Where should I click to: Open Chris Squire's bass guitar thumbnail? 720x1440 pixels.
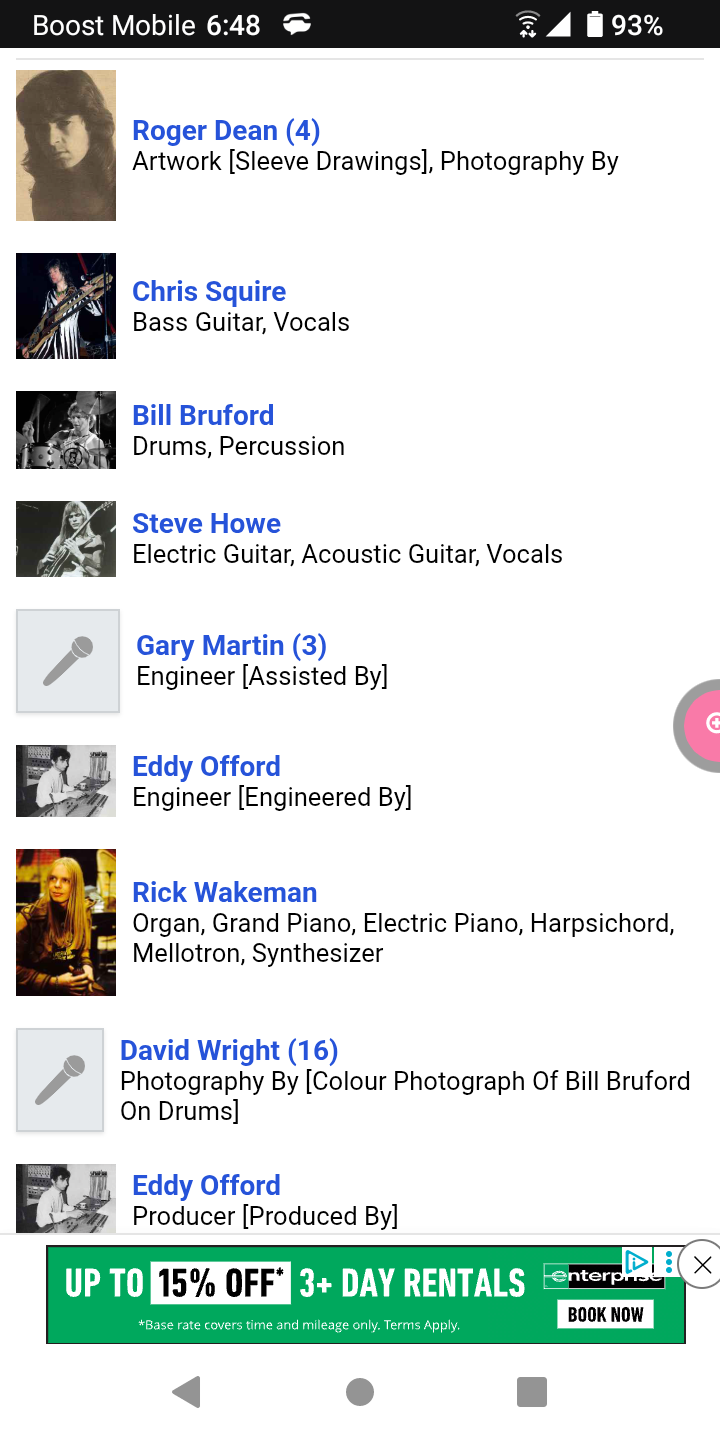coord(66,306)
